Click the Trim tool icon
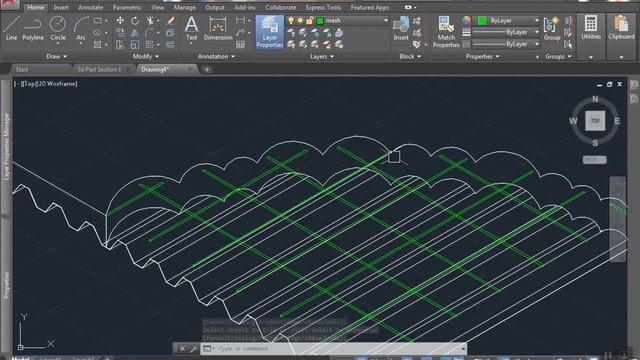Screen dimensions: 640x360 tap(150, 20)
